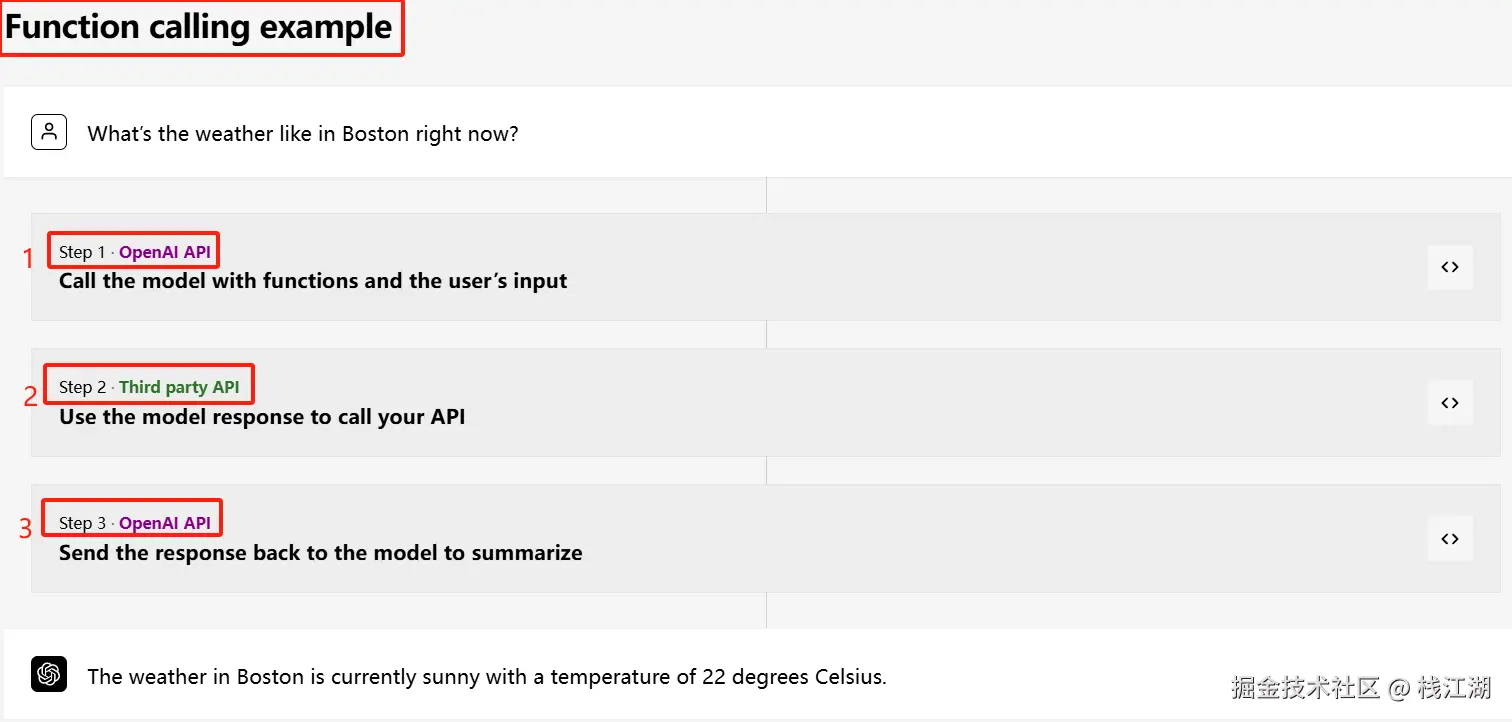Screen dimensions: 1512x722
Task: Click the "Step 2" label text
Action: pyautogui.click(x=82, y=387)
